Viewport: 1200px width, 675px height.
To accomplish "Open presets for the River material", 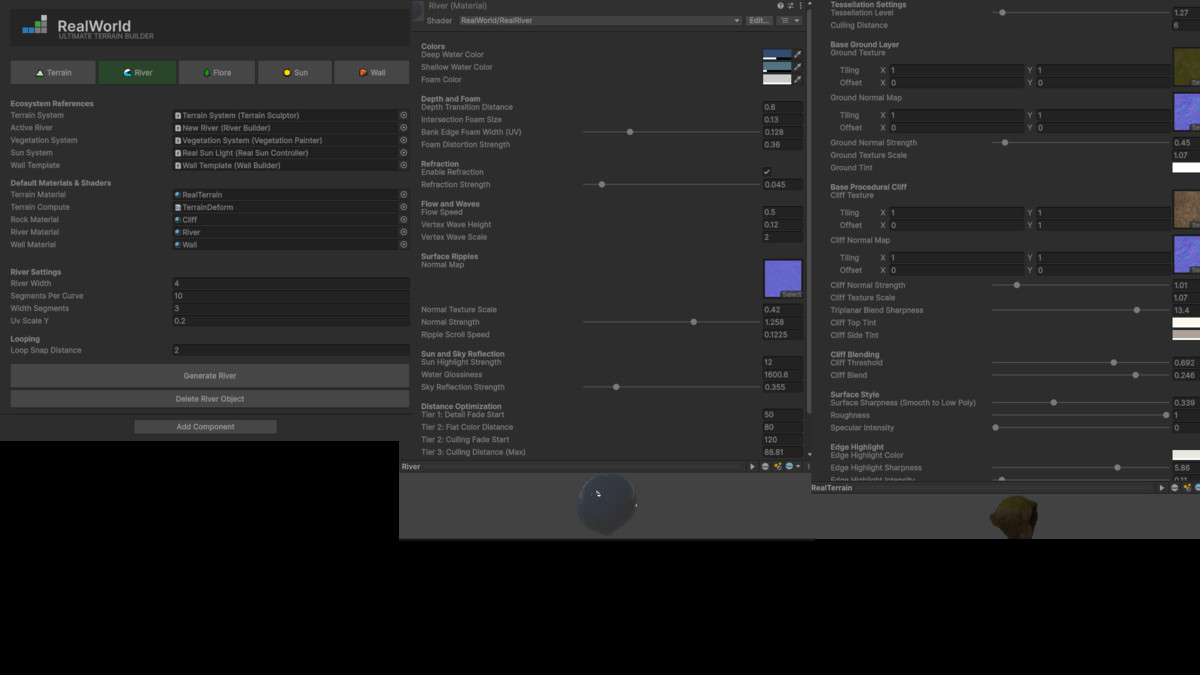I will click(791, 6).
